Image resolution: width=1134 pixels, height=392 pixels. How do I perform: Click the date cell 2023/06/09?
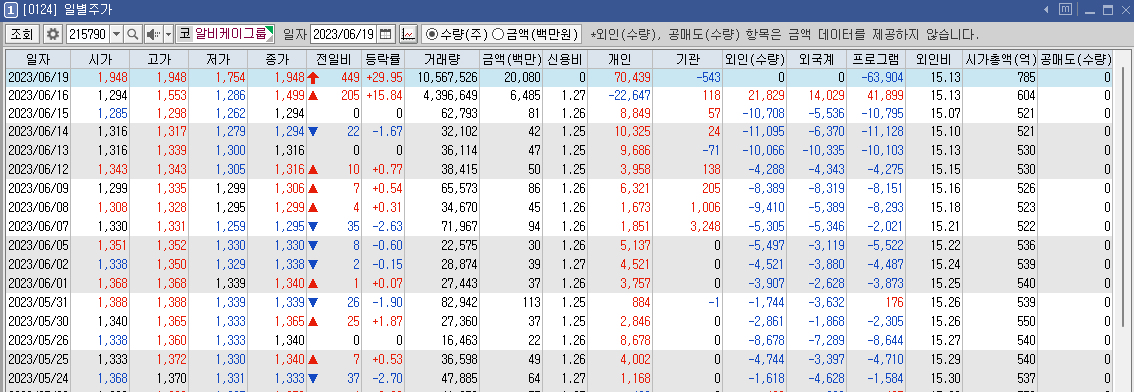(x=37, y=188)
